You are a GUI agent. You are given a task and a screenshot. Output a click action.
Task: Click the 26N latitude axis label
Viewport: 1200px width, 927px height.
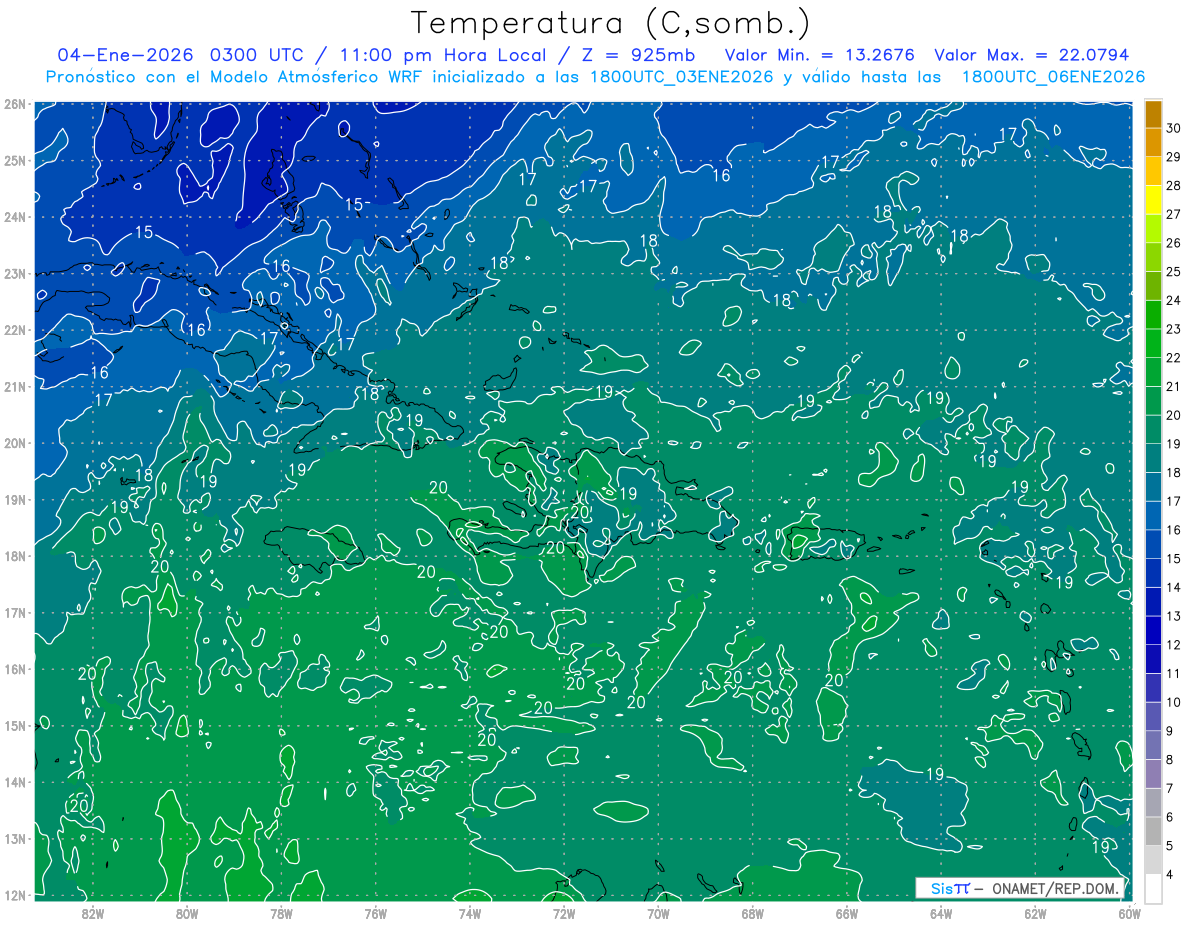(14, 104)
